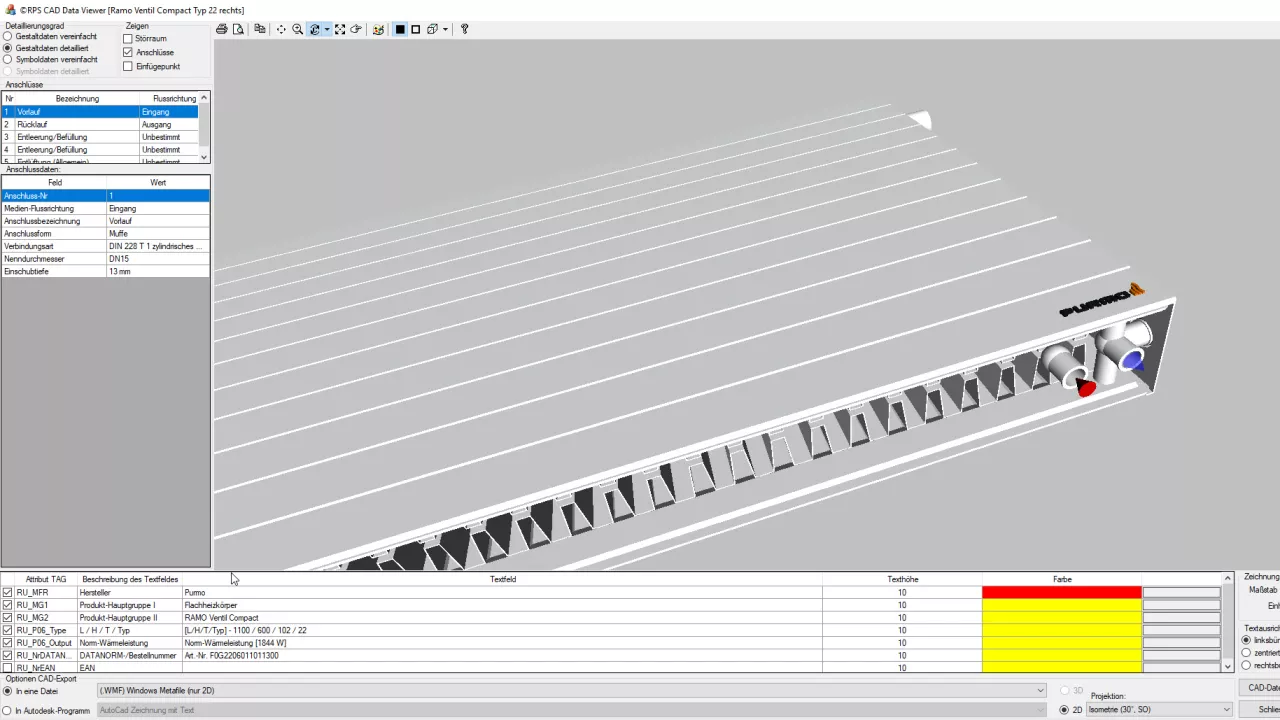Select the Symboldaten vereinfacht radio button
Image resolution: width=1280 pixels, height=720 pixels.
click(8, 59)
